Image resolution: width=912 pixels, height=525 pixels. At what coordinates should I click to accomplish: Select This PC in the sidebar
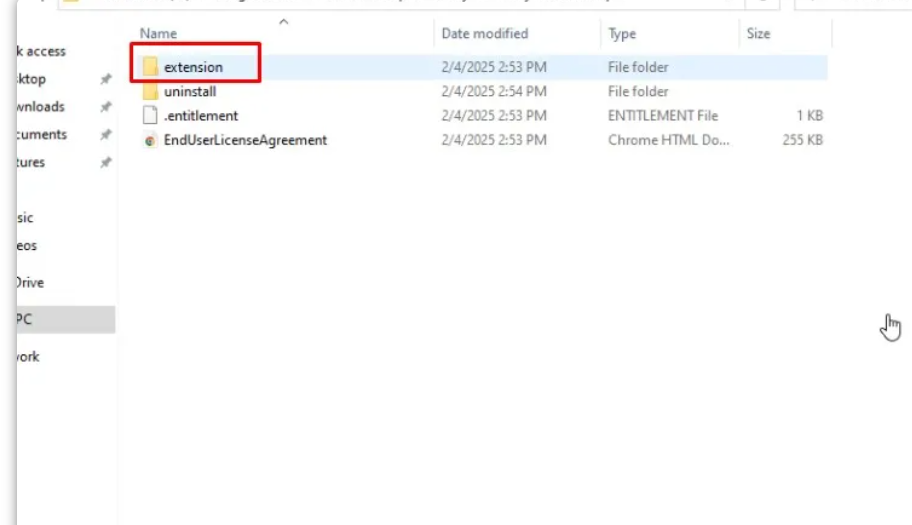tap(24, 319)
